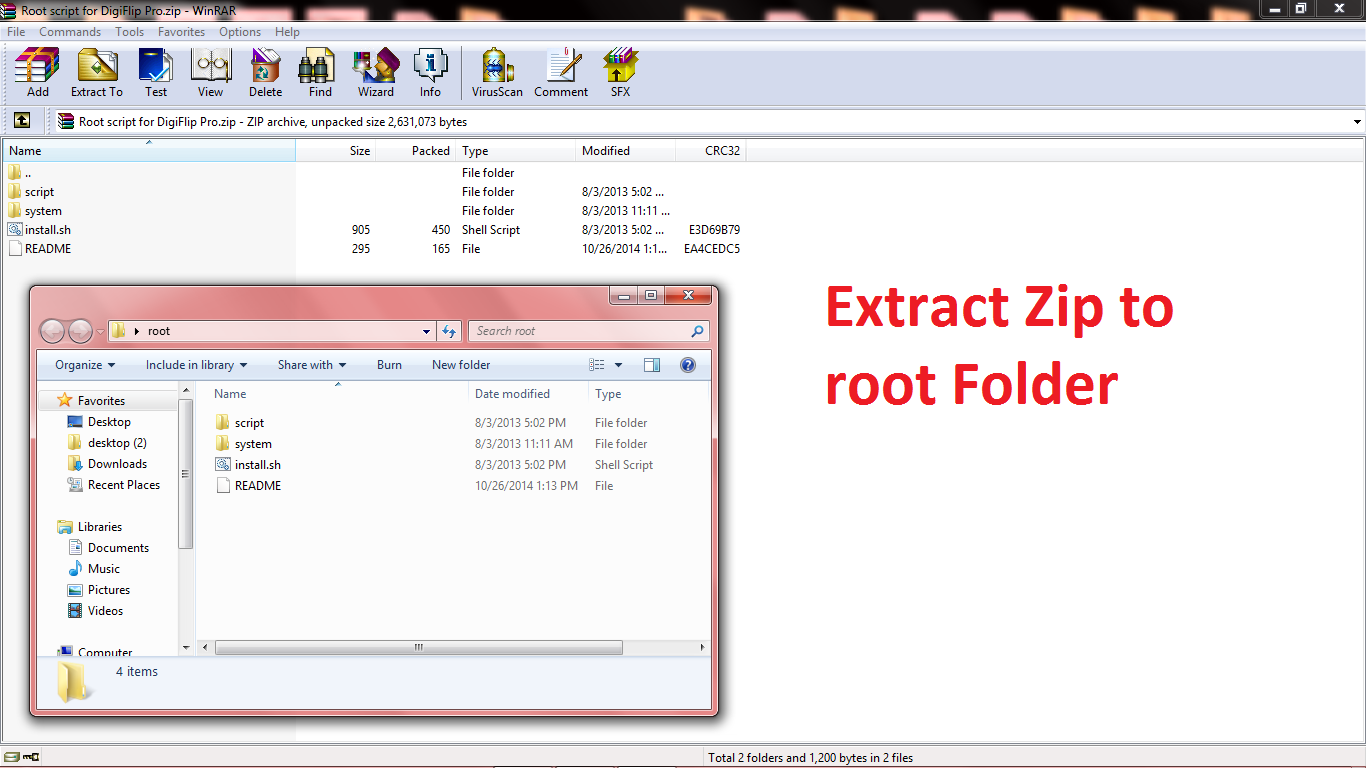Open Explorer help icon
Viewport: 1366px width, 768px height.
[x=688, y=365]
